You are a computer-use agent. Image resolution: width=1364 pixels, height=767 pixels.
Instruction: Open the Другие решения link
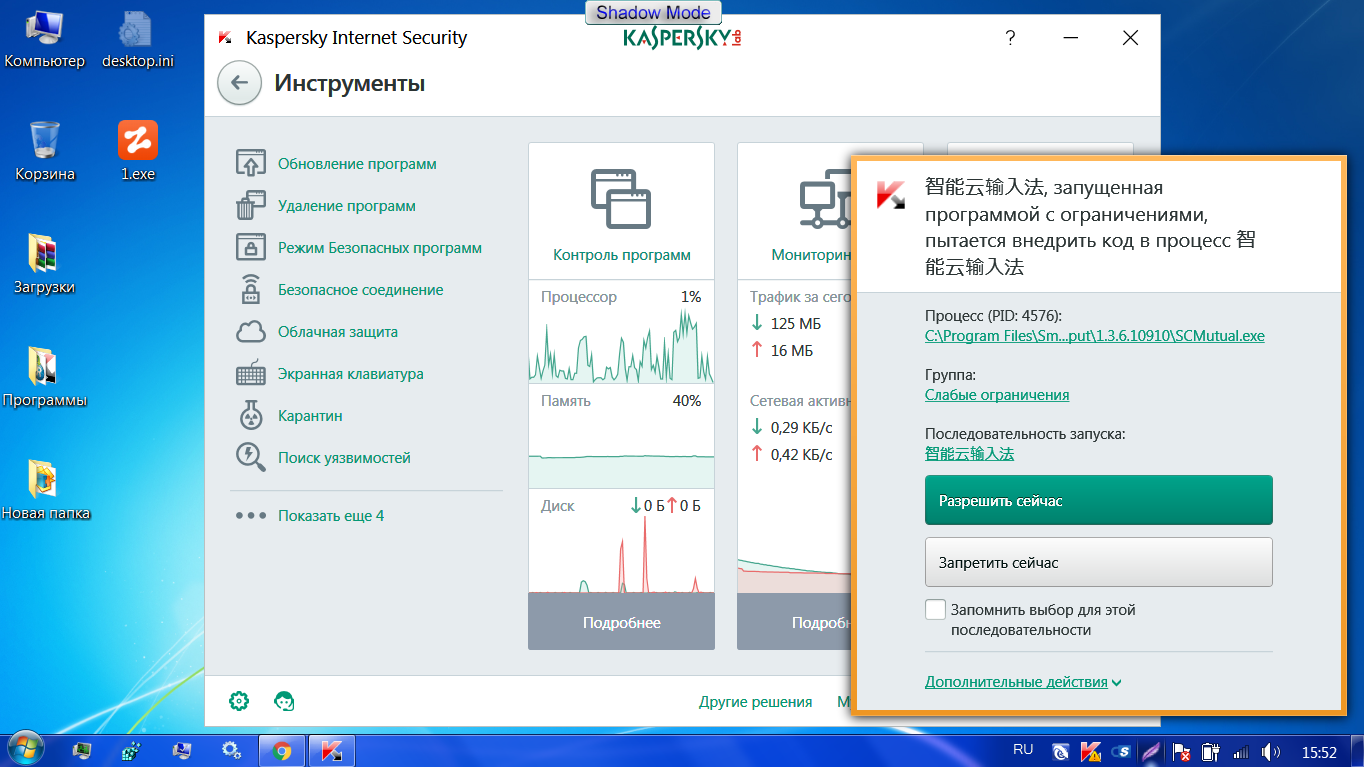point(755,702)
